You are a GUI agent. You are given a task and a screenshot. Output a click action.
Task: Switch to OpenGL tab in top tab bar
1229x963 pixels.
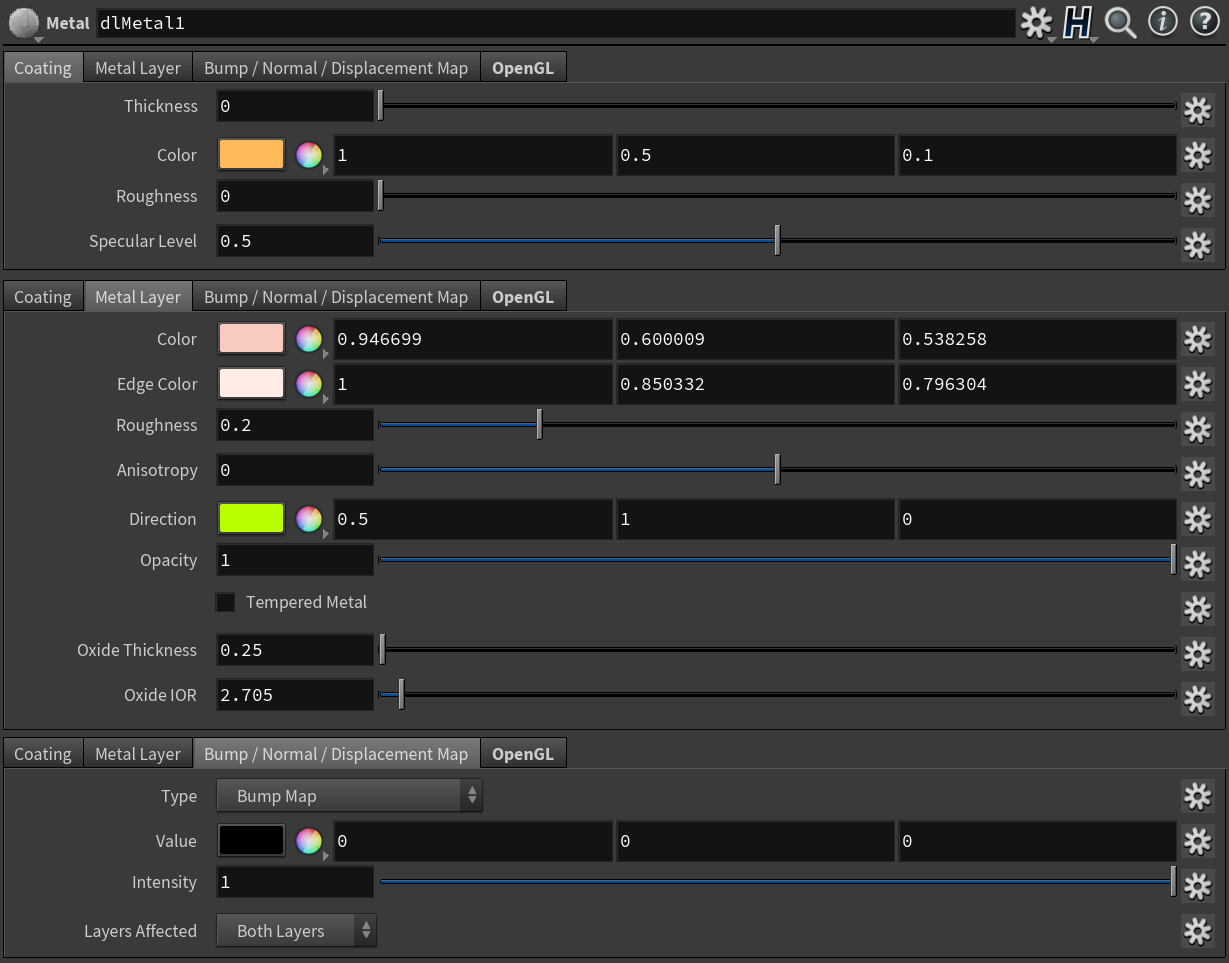point(523,68)
